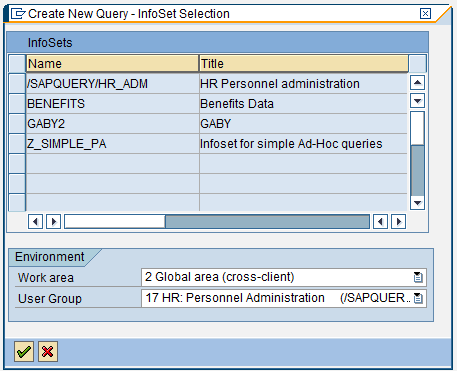
Task: Click the Name column header
Action: 112,63
